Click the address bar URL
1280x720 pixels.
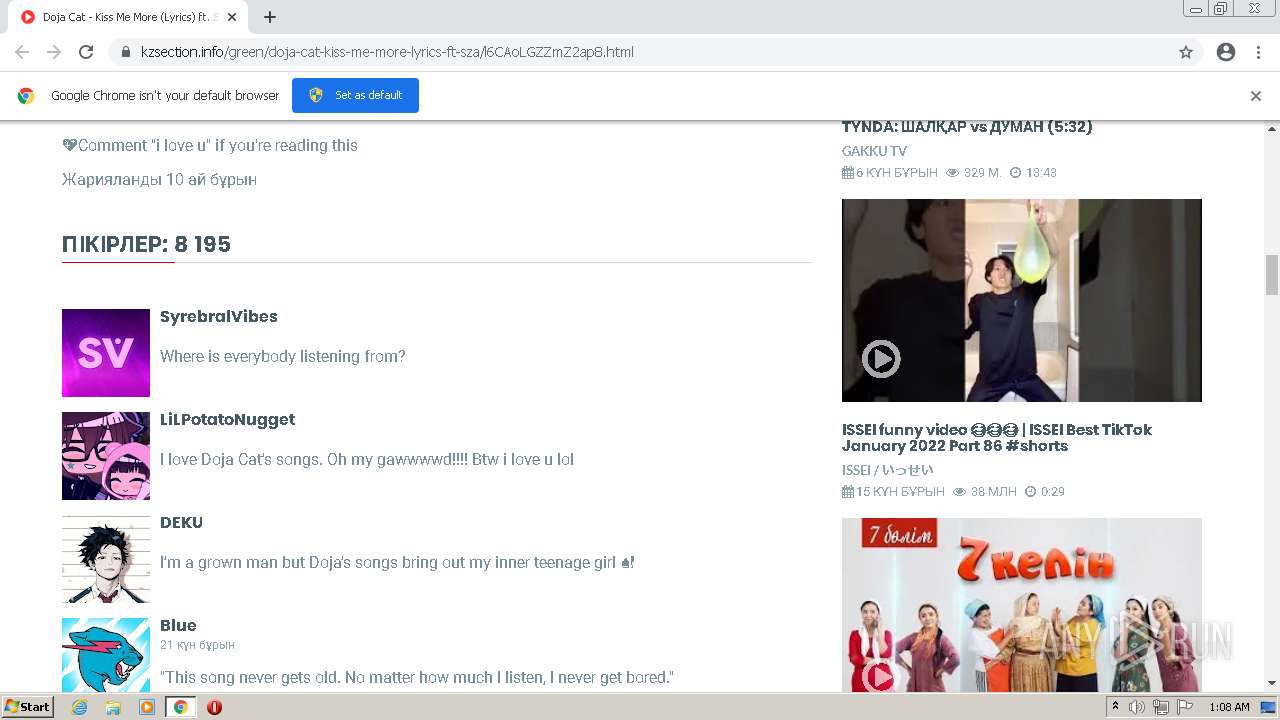(x=387, y=52)
